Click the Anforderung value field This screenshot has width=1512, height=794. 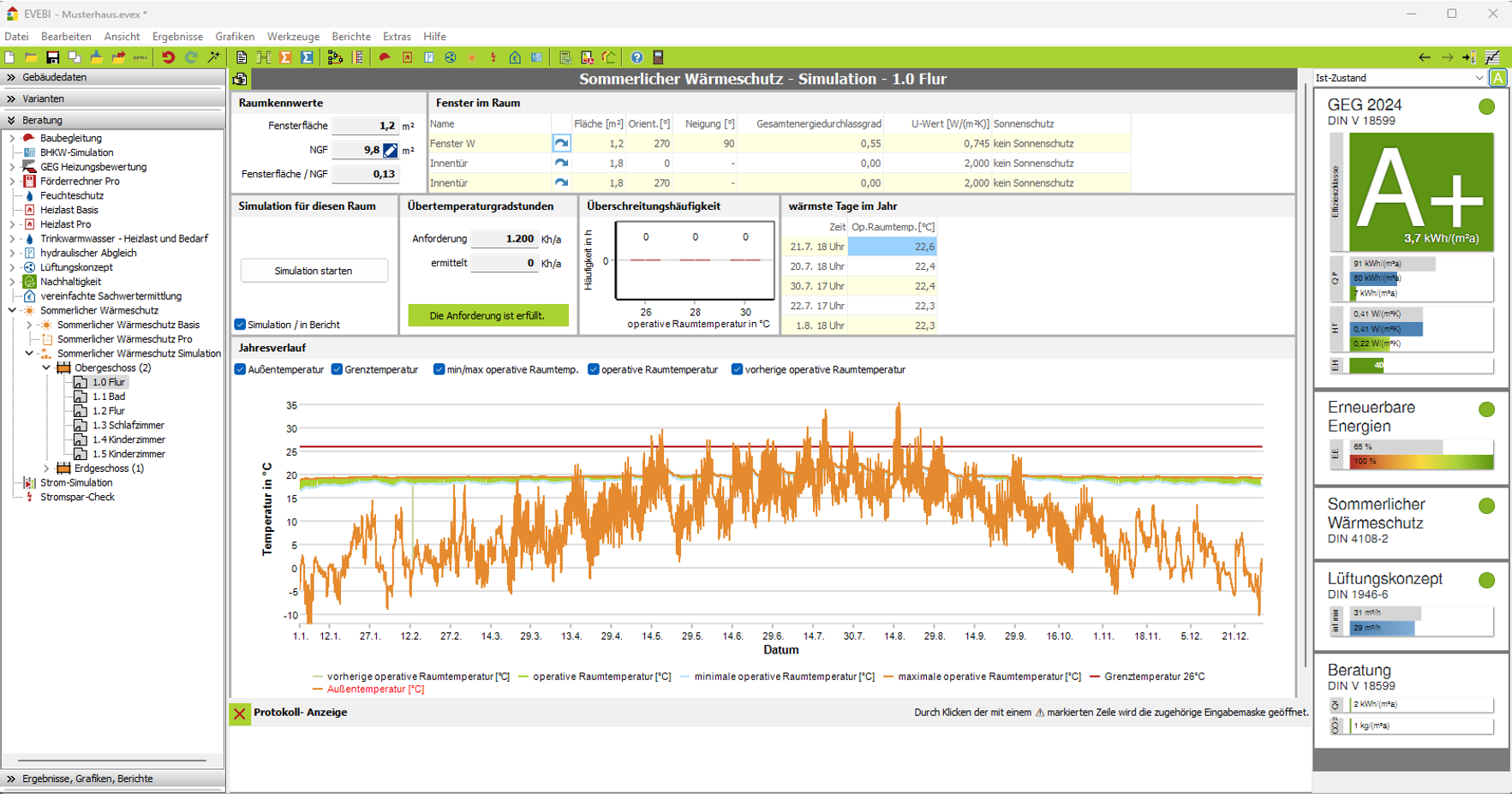(x=505, y=239)
